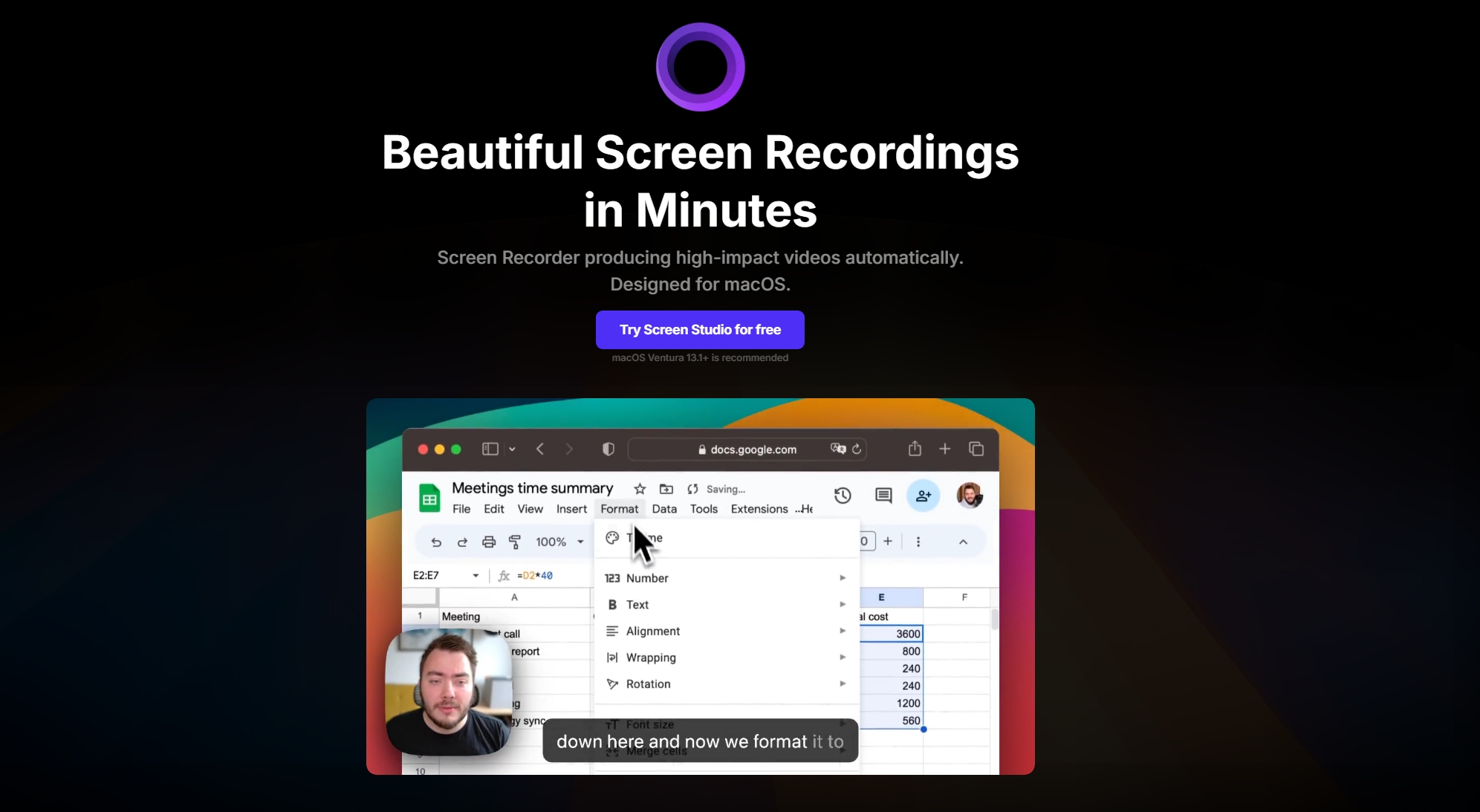Reload the page with the refresh icon
The height and width of the screenshot is (812, 1480).
tap(857, 449)
